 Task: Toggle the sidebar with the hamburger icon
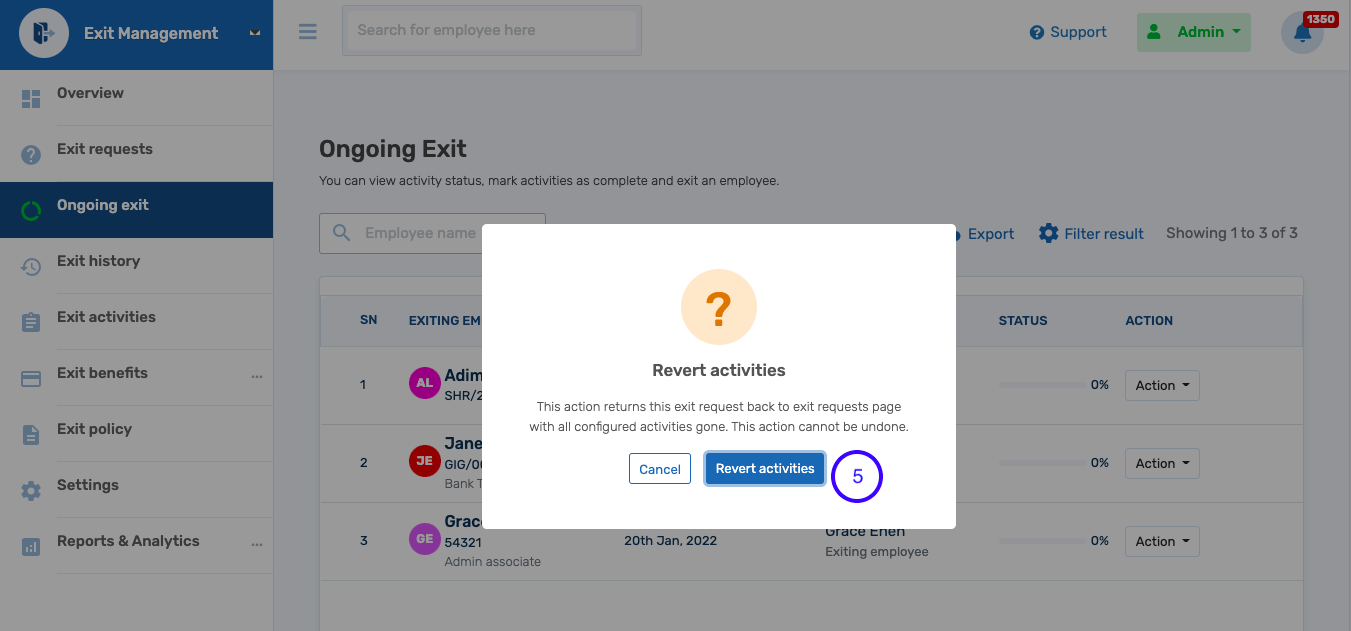pos(307,31)
